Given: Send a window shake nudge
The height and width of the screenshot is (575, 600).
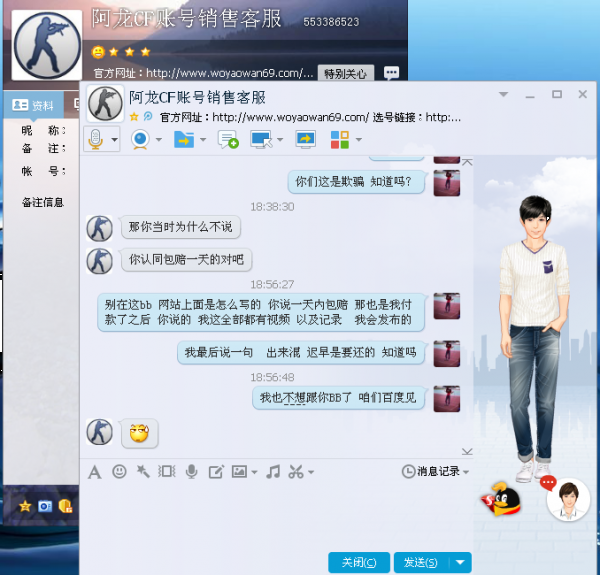Looking at the screenshot, I should click(167, 471).
